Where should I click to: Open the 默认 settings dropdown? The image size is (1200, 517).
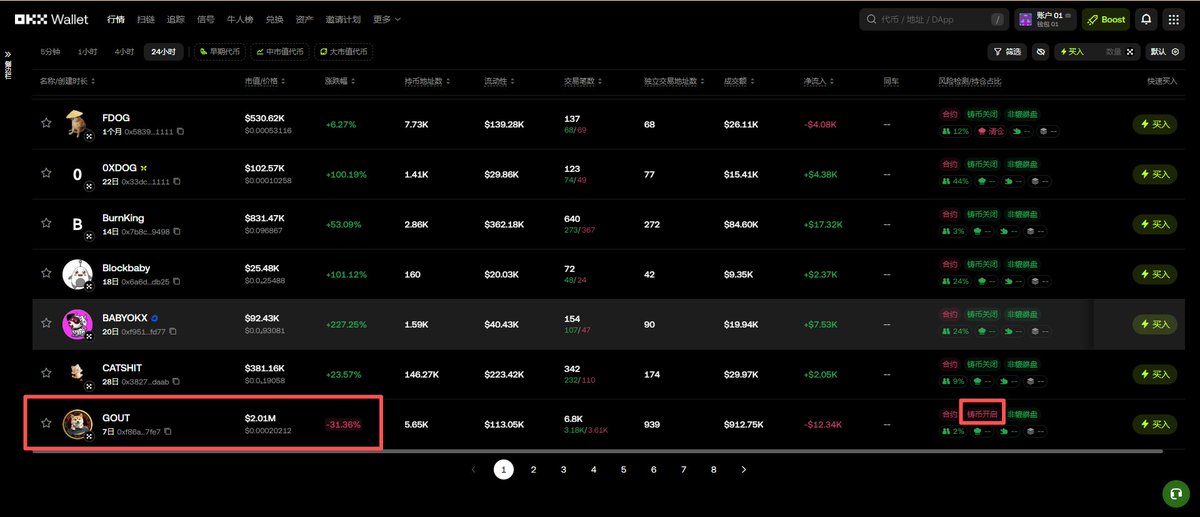click(1166, 51)
